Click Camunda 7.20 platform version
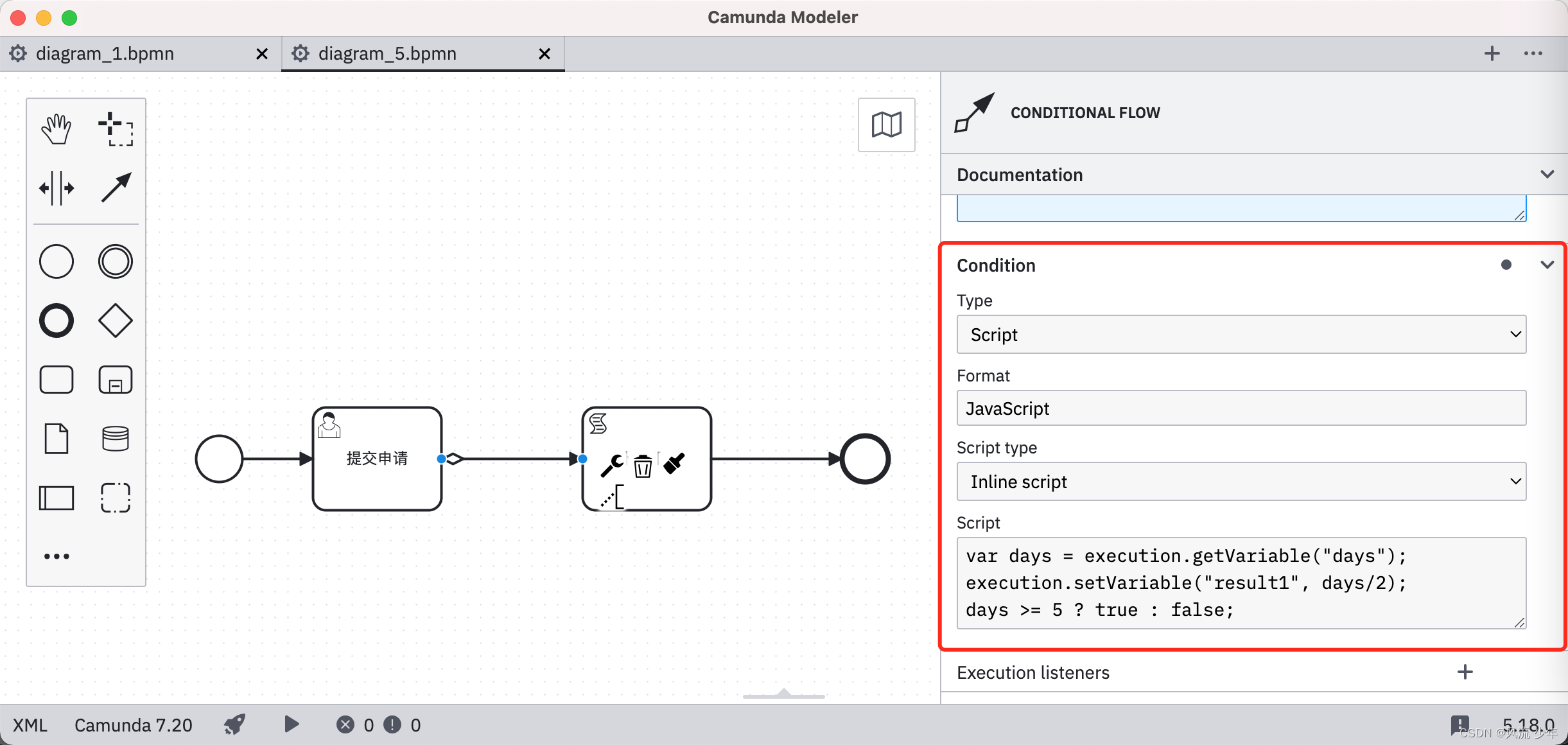Screen dimensions: 1568x745 pos(134,725)
